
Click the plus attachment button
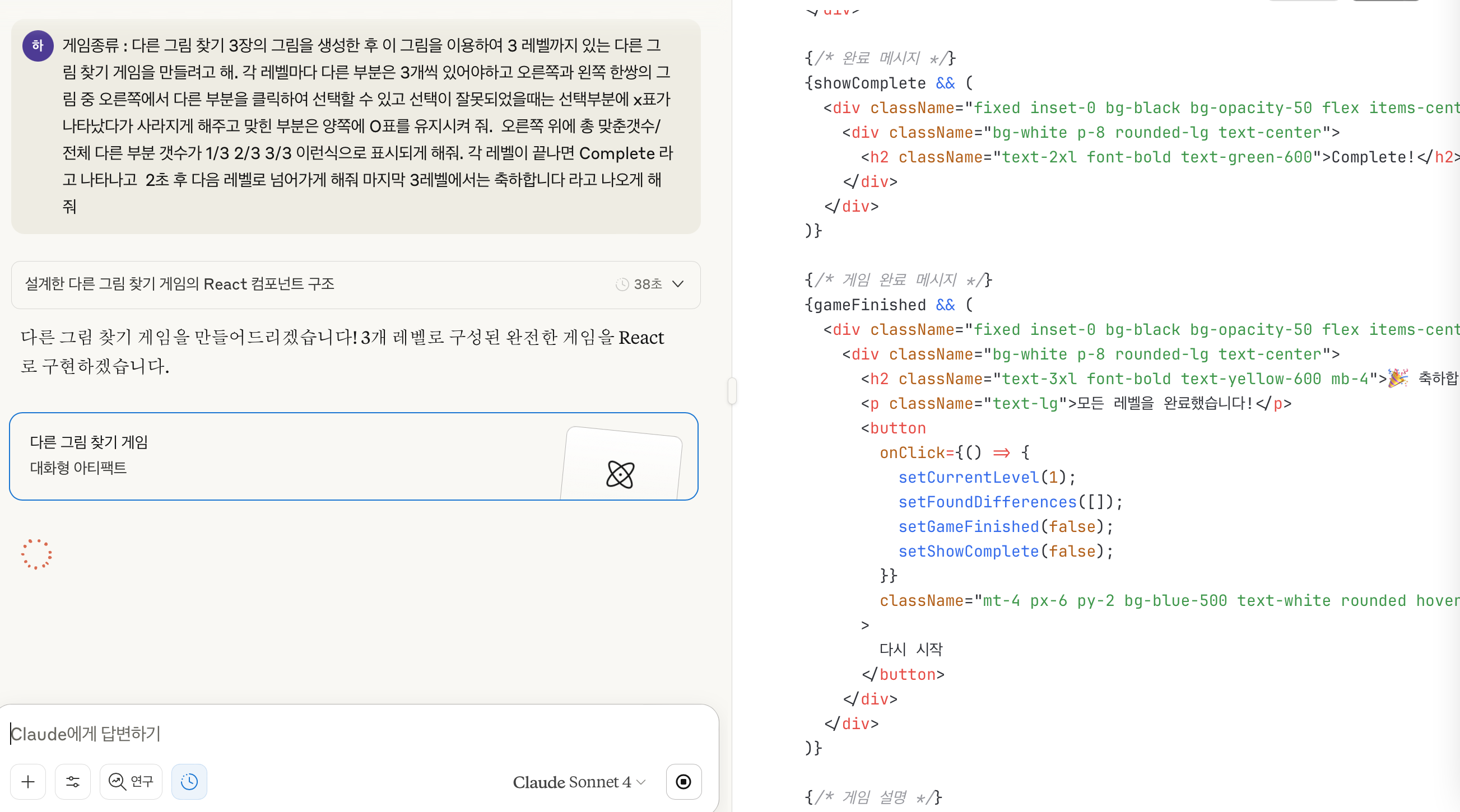[28, 782]
